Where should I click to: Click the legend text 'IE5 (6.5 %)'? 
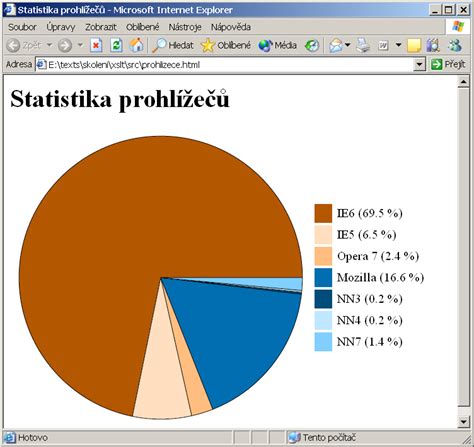[x=367, y=235]
